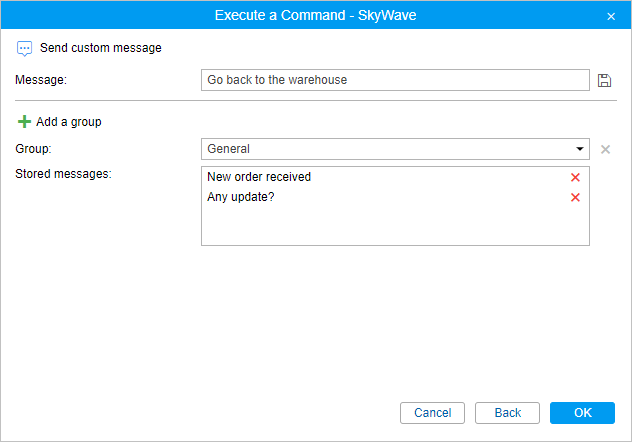Click the green plus add group icon

click(25, 122)
